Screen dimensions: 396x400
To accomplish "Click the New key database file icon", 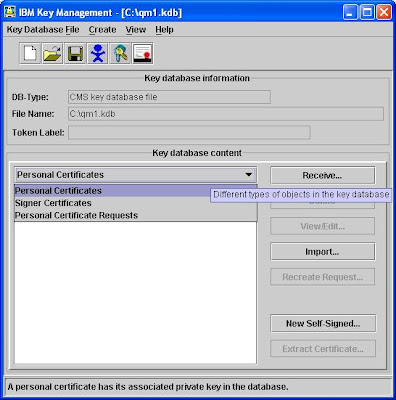I will pyautogui.click(x=30, y=53).
